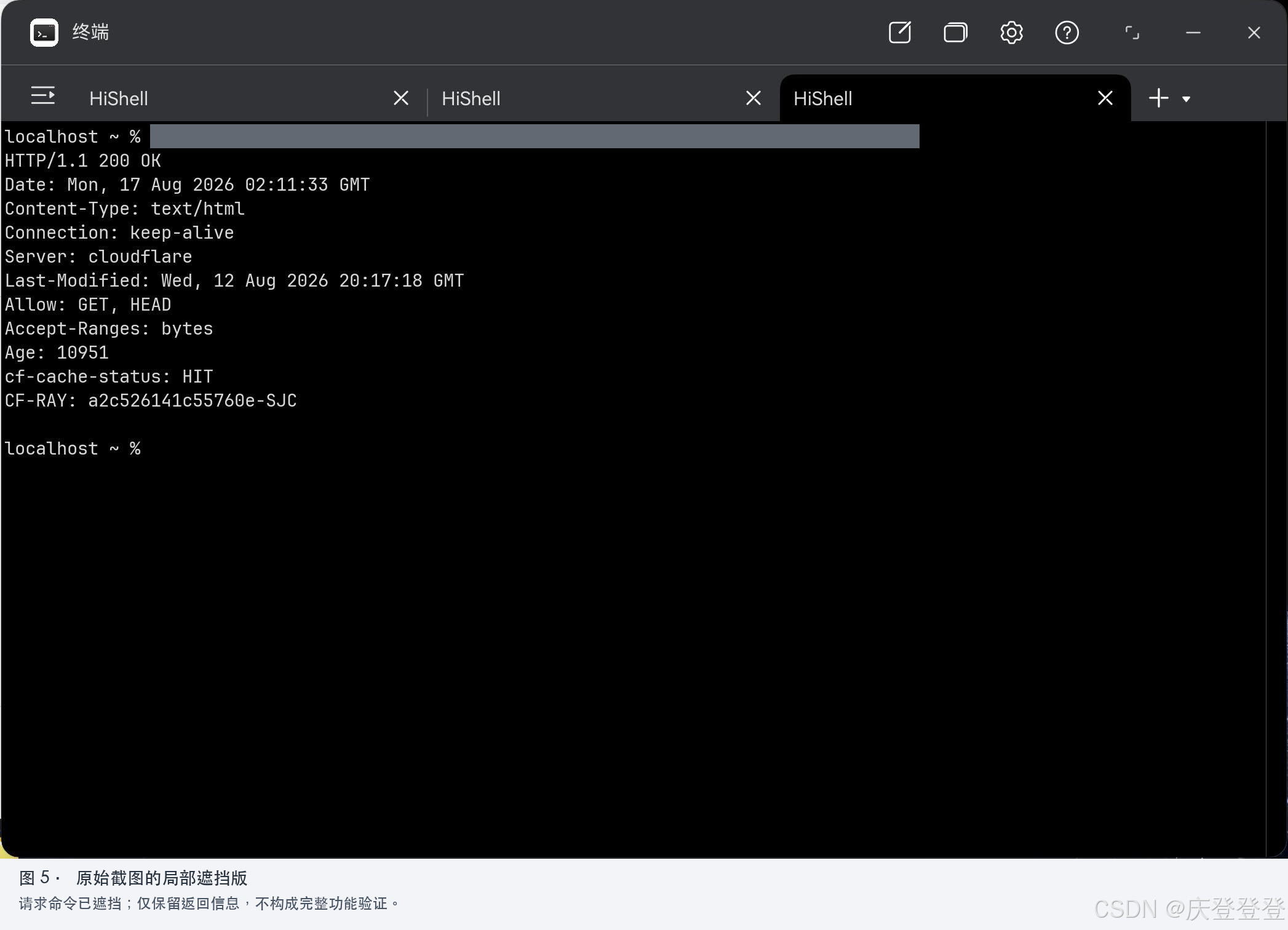Click 'Content-Type: text/html' line

(x=125, y=209)
